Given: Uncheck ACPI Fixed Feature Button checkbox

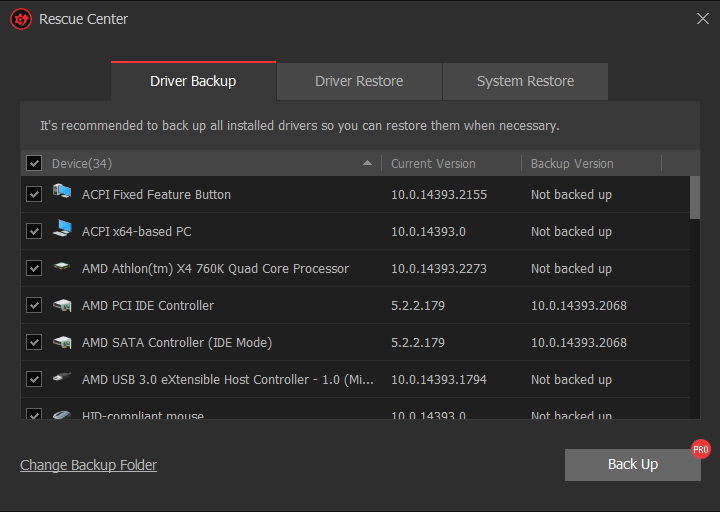Looking at the screenshot, I should (x=34, y=194).
